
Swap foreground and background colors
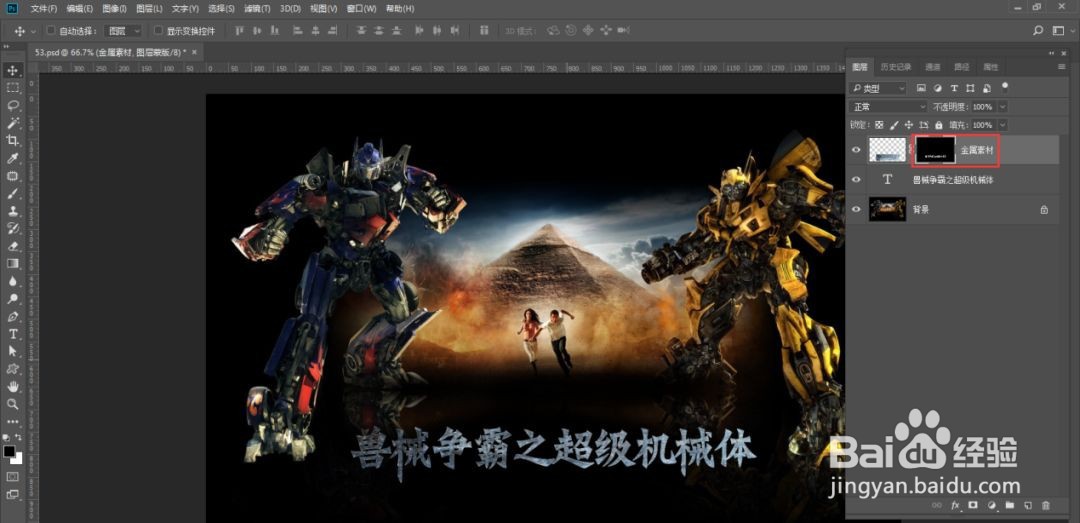pos(19,437)
